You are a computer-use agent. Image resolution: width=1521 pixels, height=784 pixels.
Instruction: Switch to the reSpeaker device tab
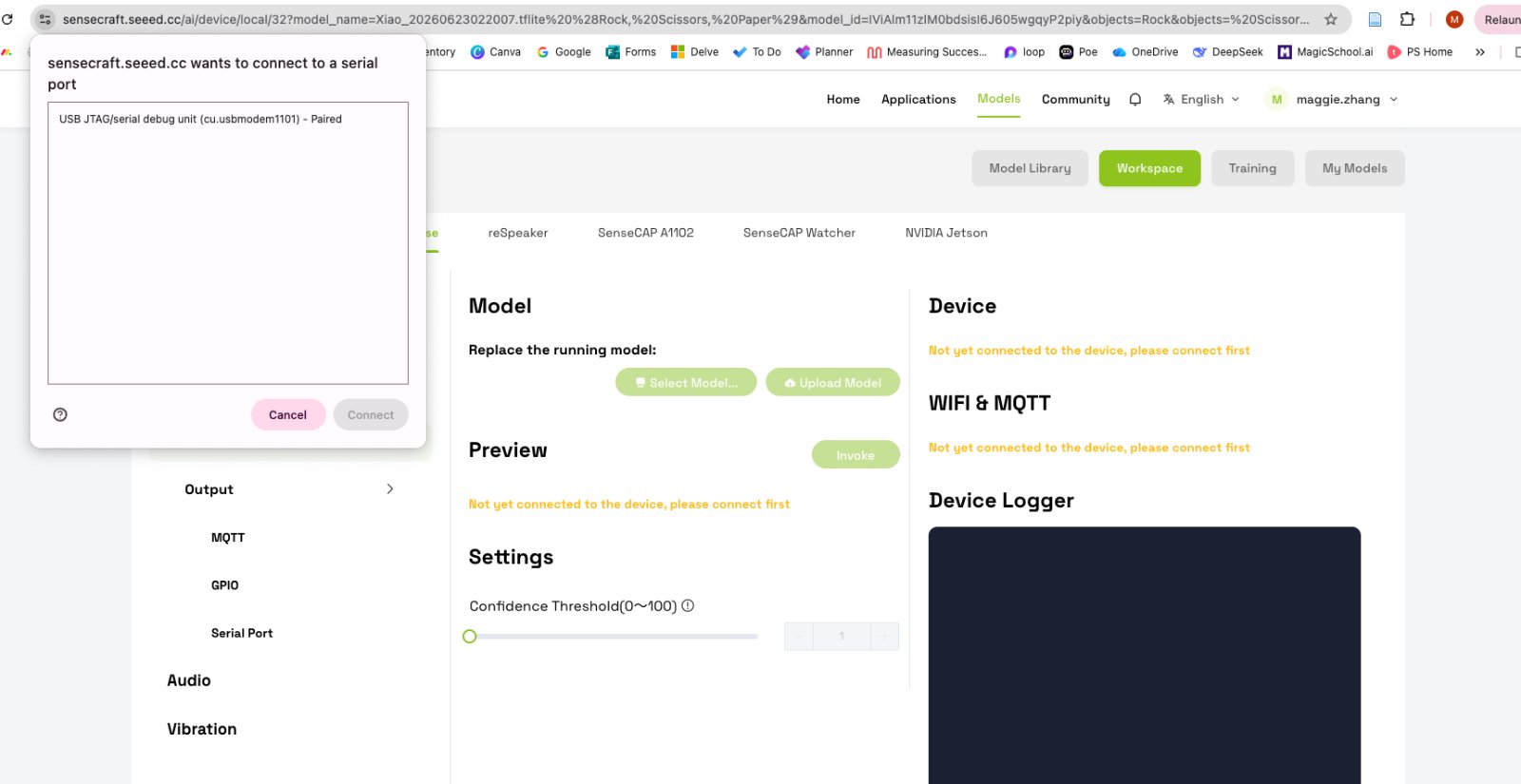[x=518, y=233]
